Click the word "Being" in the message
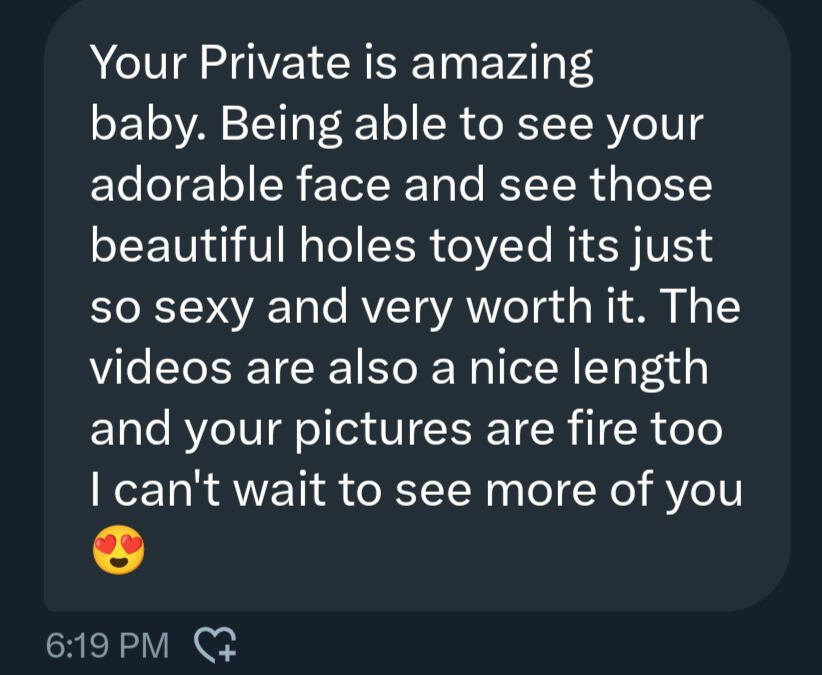 (x=261, y=127)
